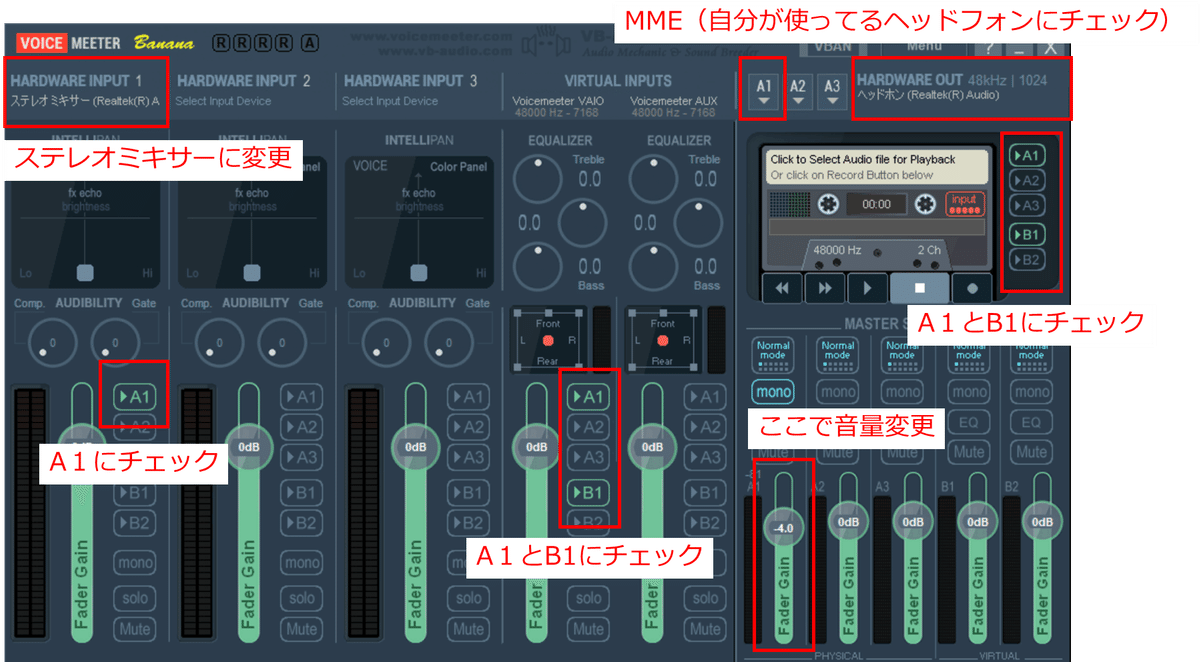Start cassette playback with play button
Viewport: 1200px width, 662px height.
pos(868,288)
